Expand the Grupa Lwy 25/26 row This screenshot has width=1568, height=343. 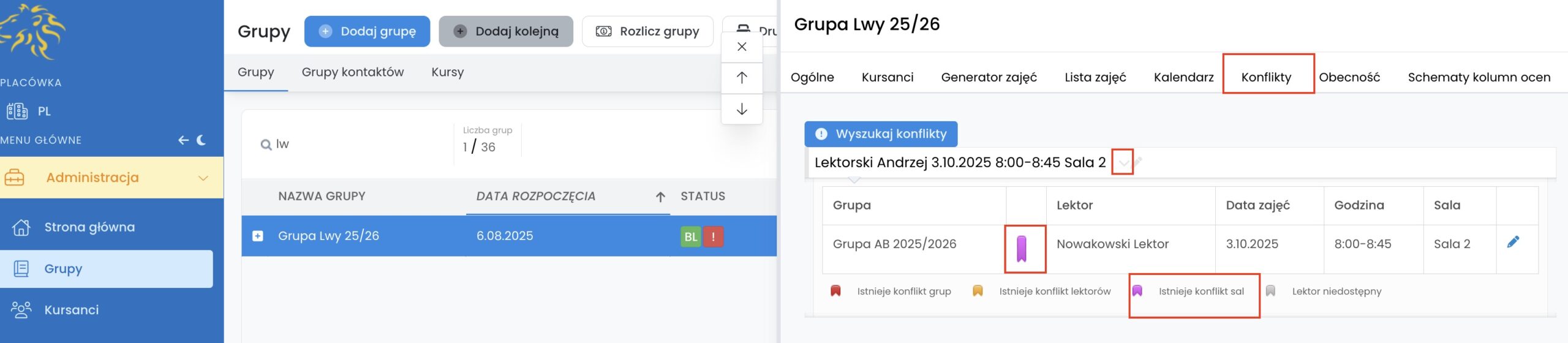(258, 236)
